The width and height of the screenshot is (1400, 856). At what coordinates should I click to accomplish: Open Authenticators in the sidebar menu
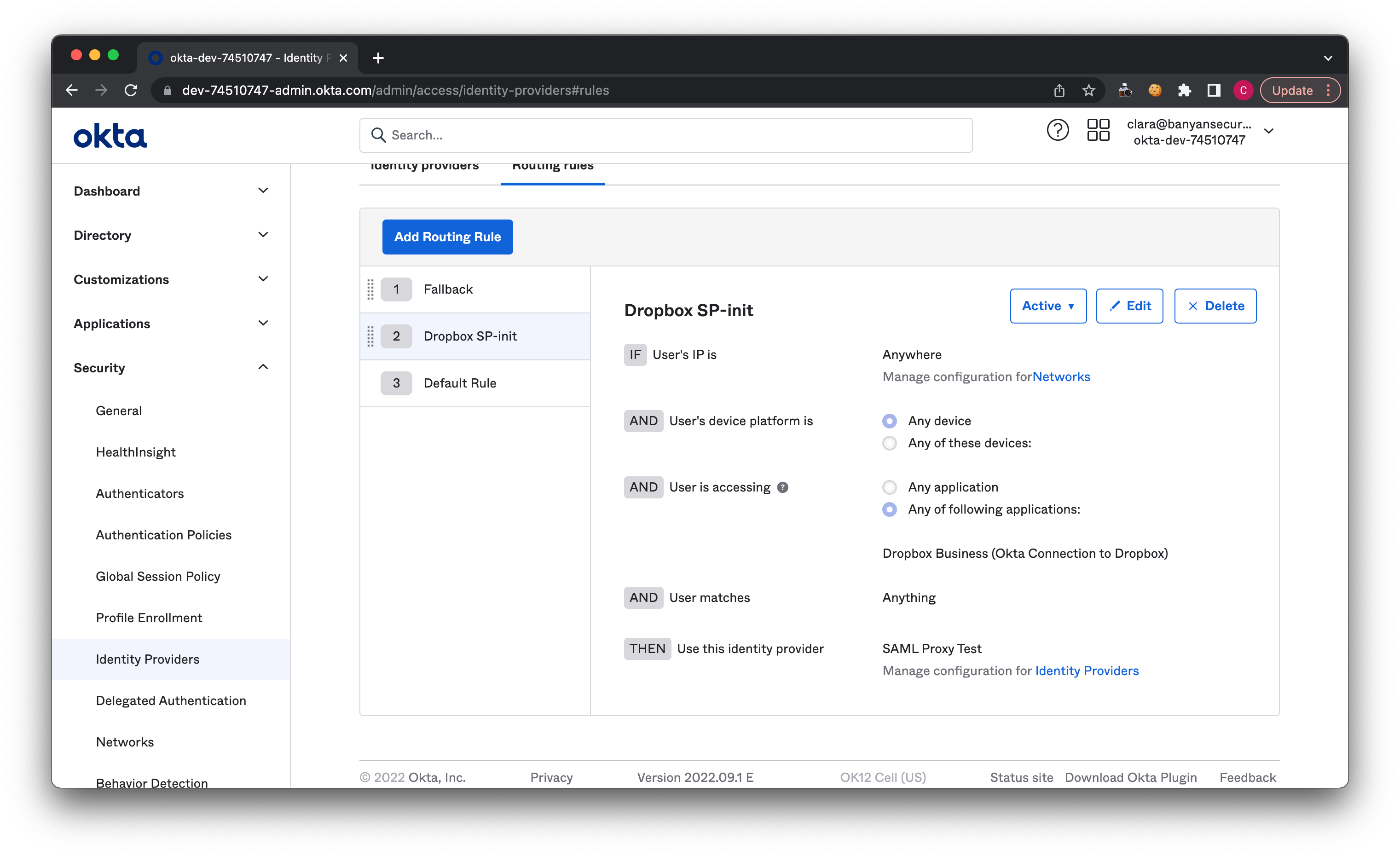(x=140, y=494)
